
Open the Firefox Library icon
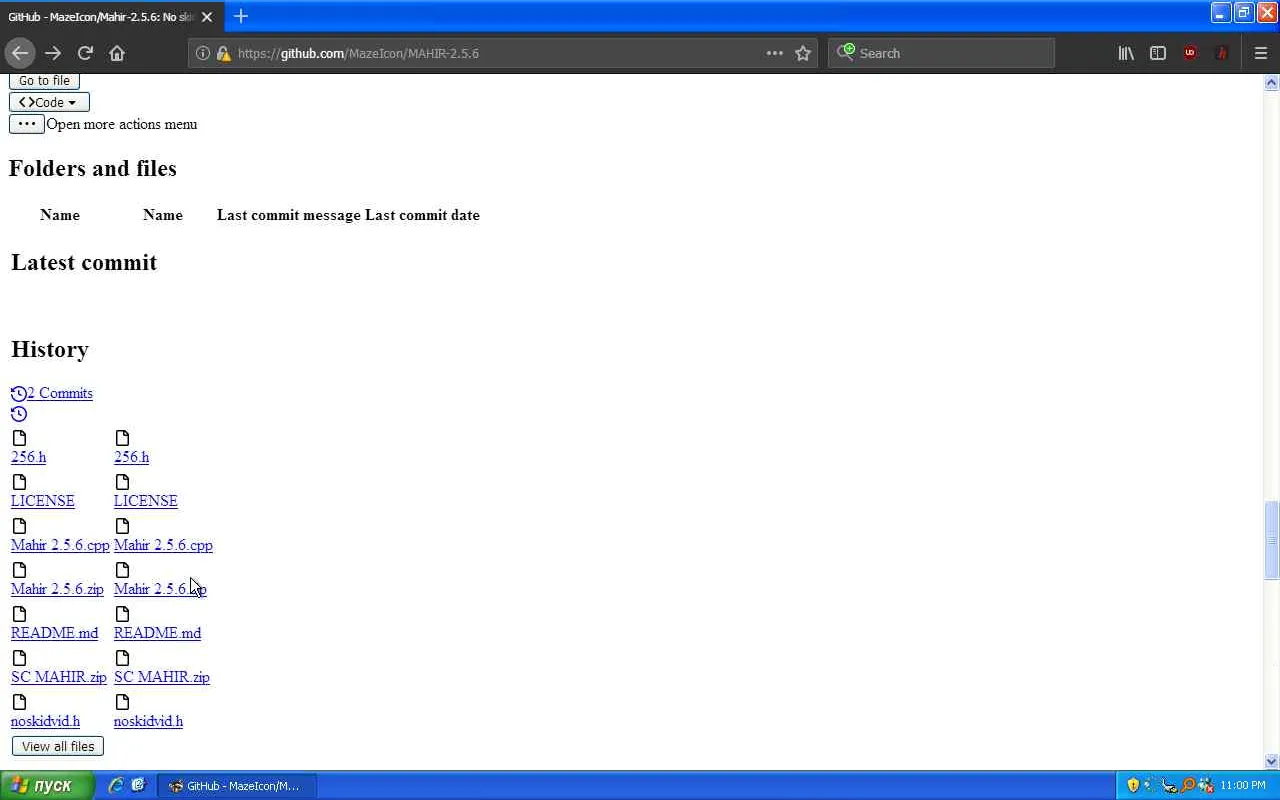click(x=1126, y=53)
